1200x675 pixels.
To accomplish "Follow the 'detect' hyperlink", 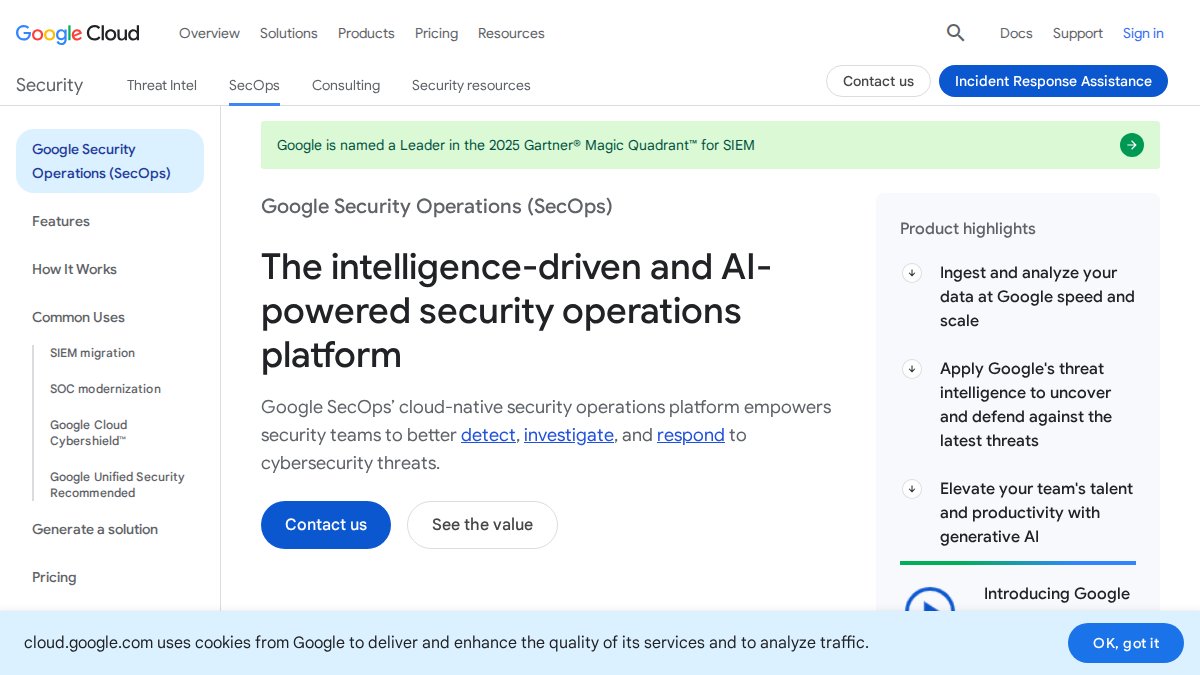I will click(x=488, y=435).
